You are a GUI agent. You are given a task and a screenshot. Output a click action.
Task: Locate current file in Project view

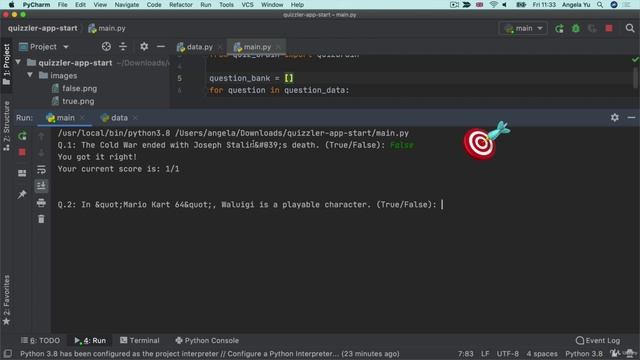tap(106, 47)
